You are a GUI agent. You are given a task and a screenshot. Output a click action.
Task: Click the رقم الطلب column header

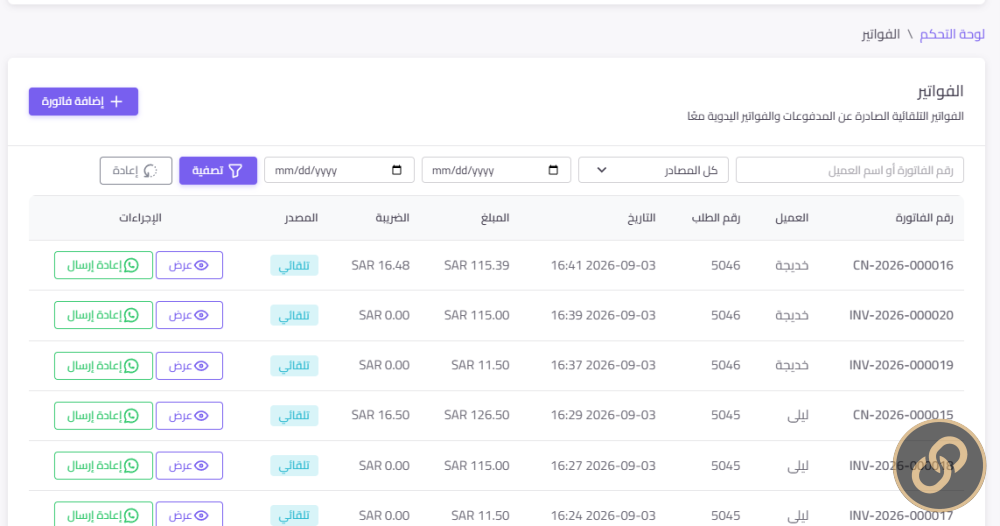[716, 218]
